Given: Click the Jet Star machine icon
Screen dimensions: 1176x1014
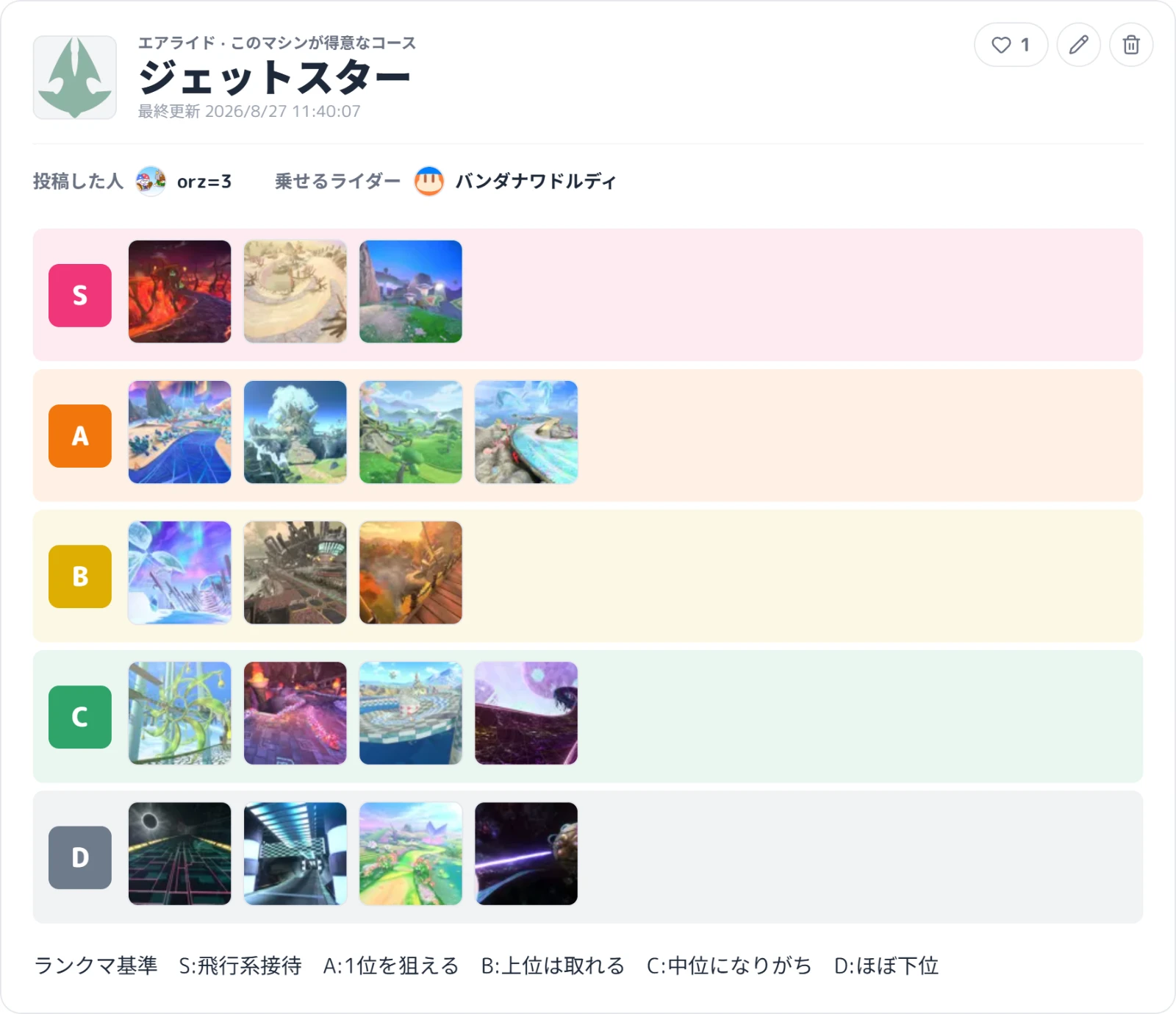Looking at the screenshot, I should (x=75, y=77).
